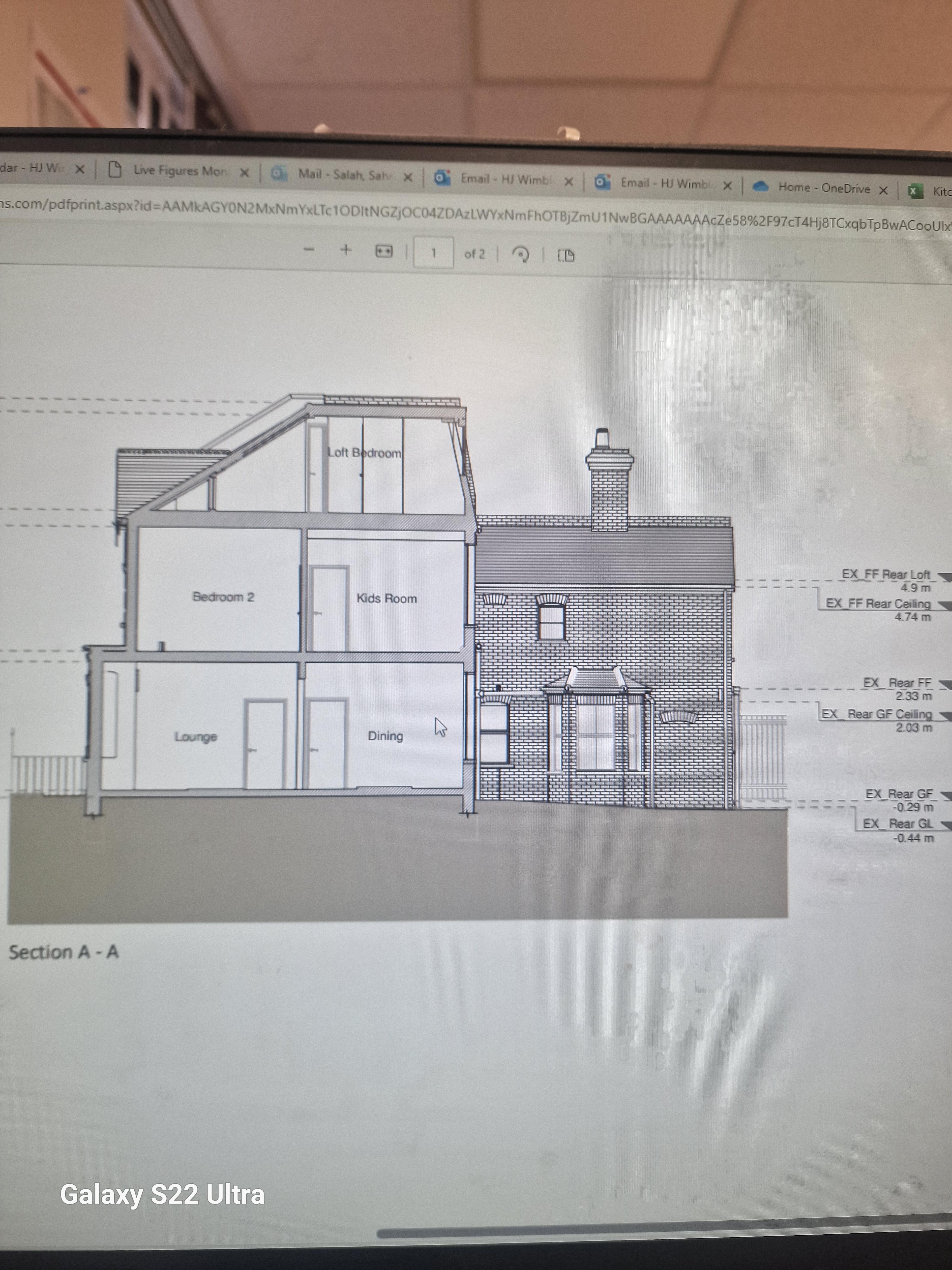Open second Email - HJ Wimb tab

coord(664,183)
